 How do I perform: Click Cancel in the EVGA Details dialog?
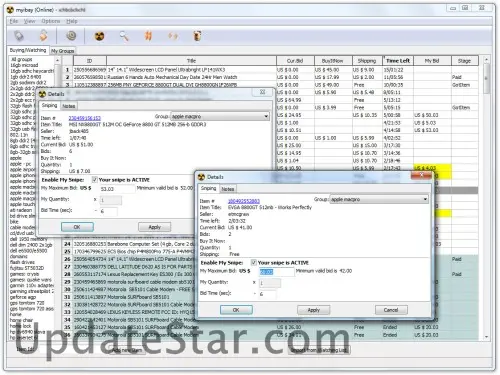click(391, 310)
